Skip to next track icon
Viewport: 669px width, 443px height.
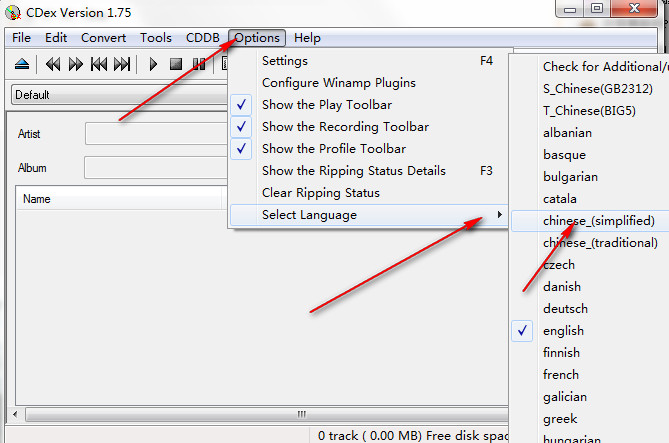click(x=122, y=64)
